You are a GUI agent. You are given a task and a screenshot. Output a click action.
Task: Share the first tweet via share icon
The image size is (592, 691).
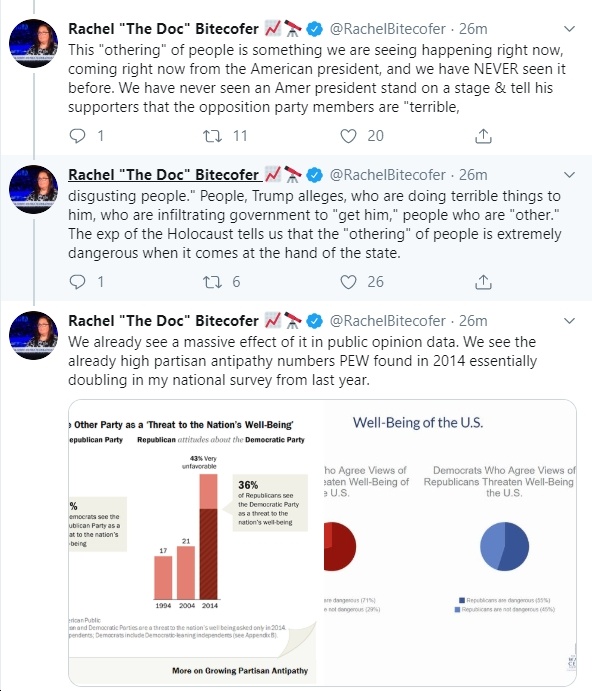coord(483,136)
